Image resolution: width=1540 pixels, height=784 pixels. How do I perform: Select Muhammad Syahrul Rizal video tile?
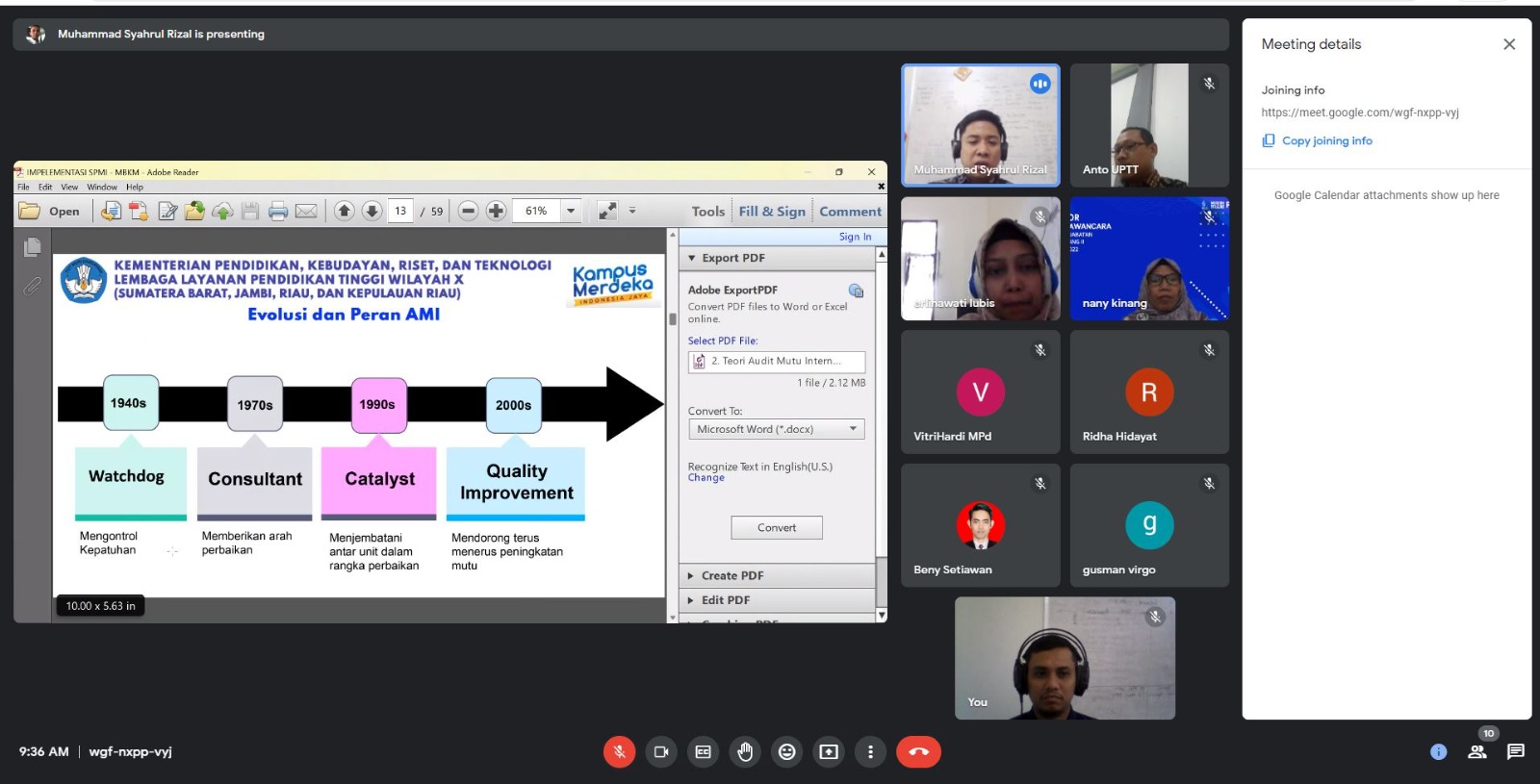click(980, 125)
